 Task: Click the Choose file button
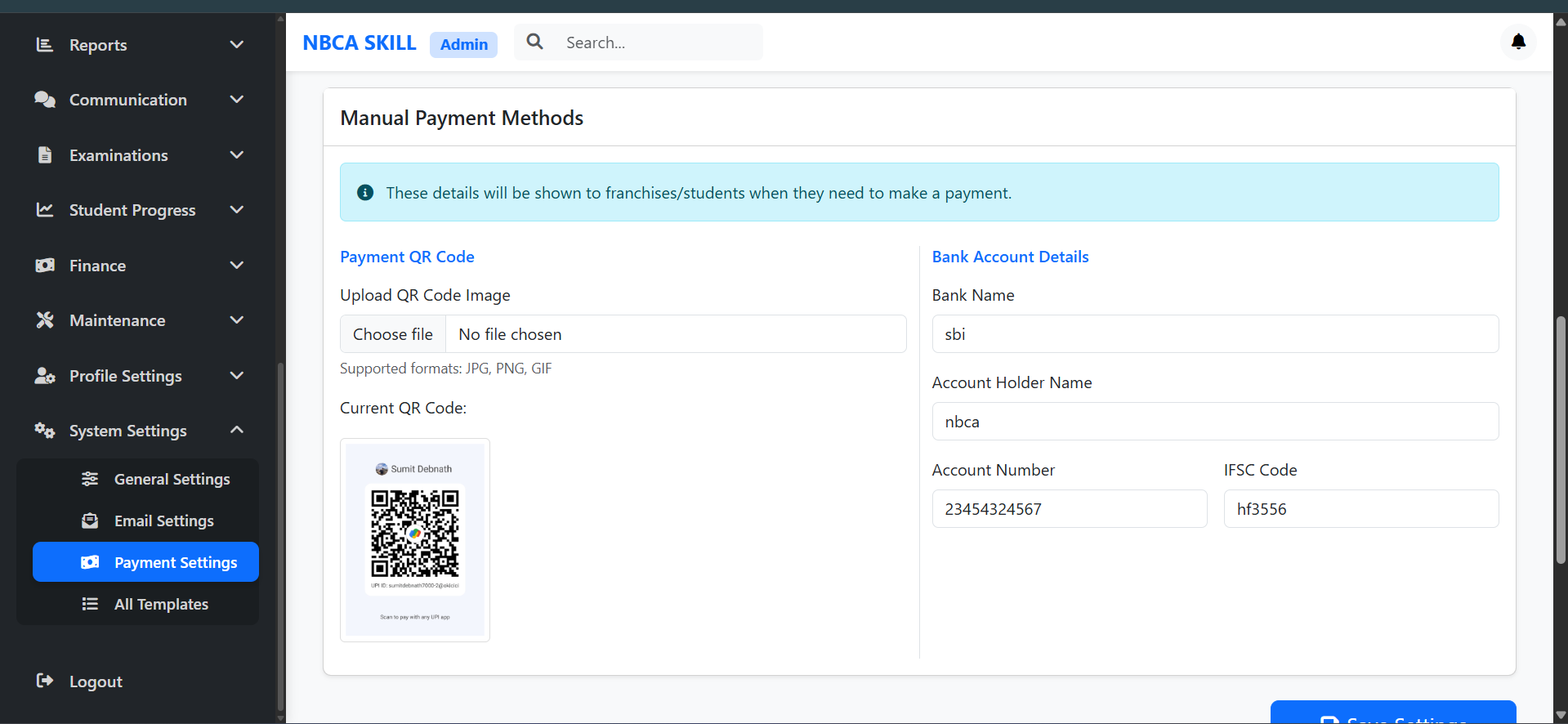point(393,334)
